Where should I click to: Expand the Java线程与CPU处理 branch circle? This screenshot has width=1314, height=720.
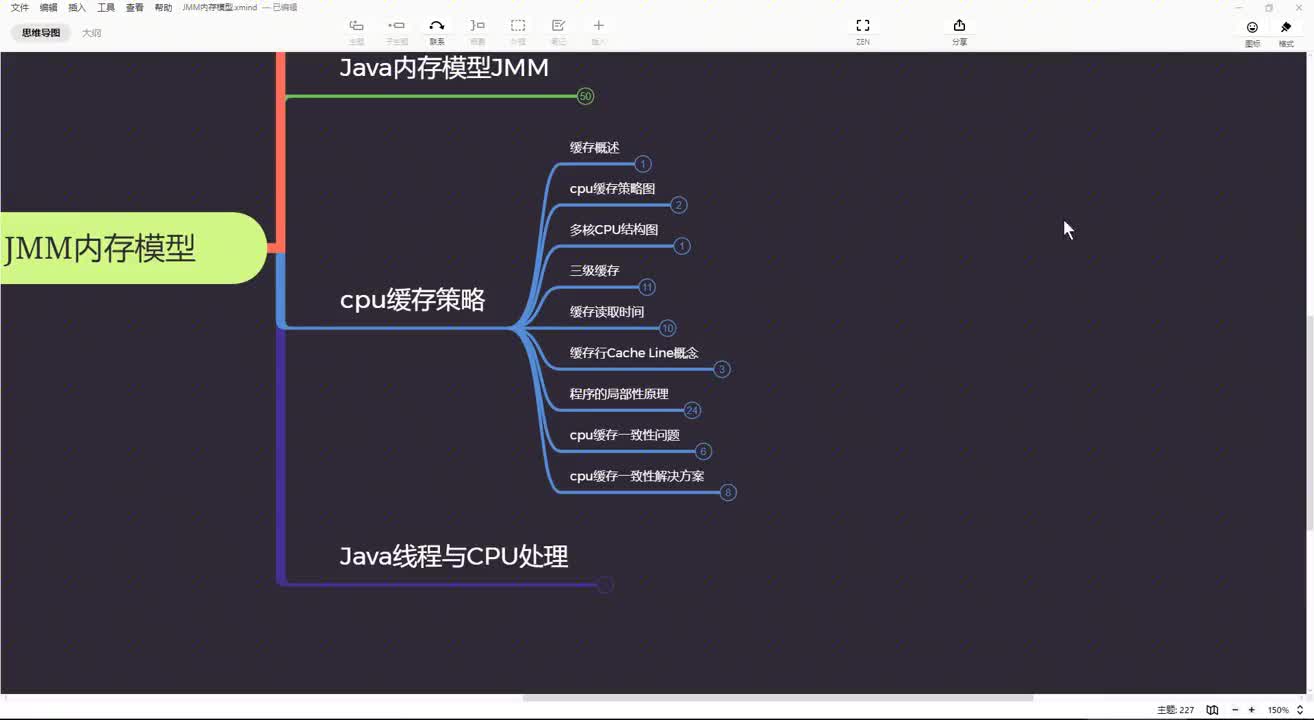click(605, 584)
